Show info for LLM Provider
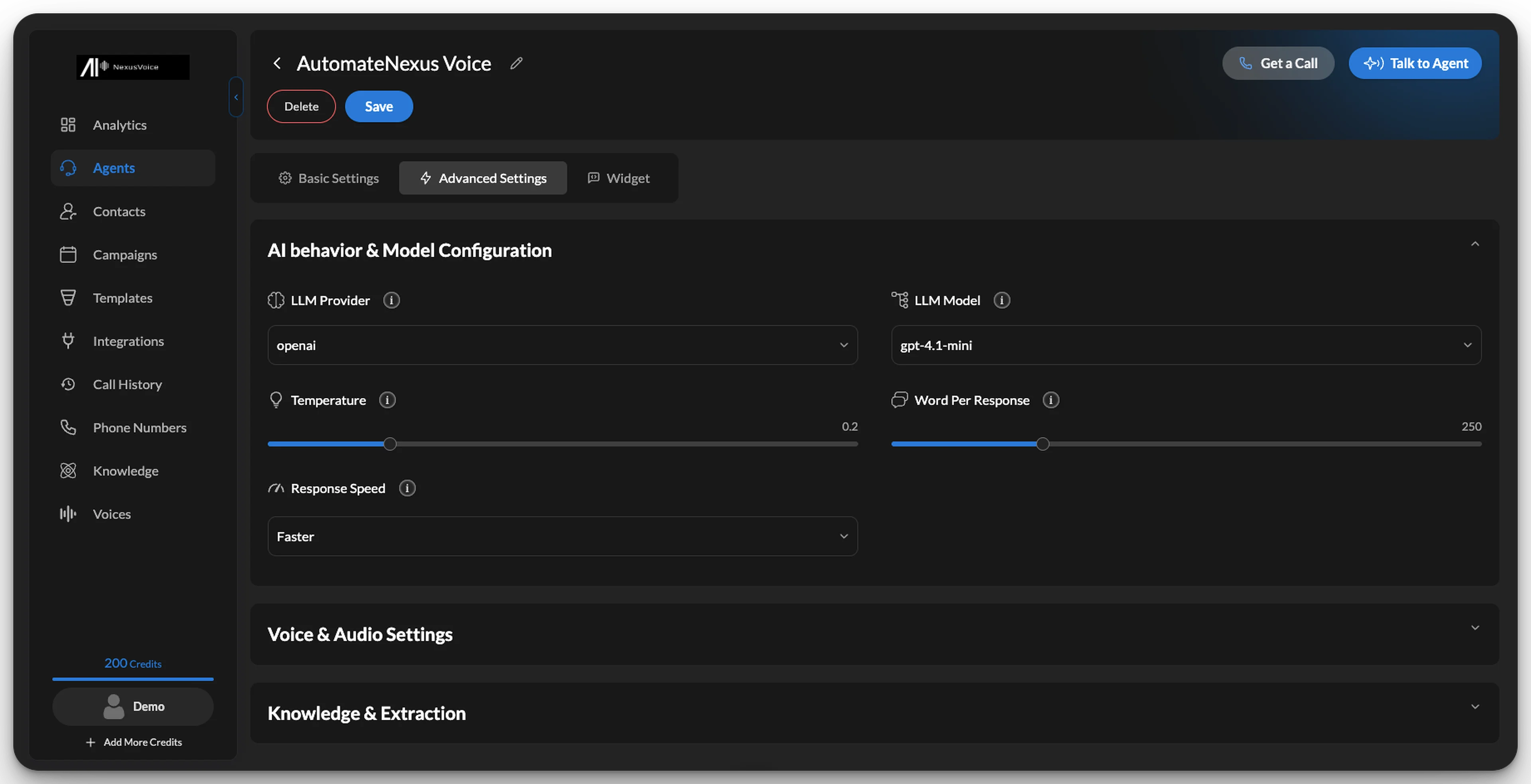Screen dimensions: 1531x784 pyautogui.click(x=391, y=301)
